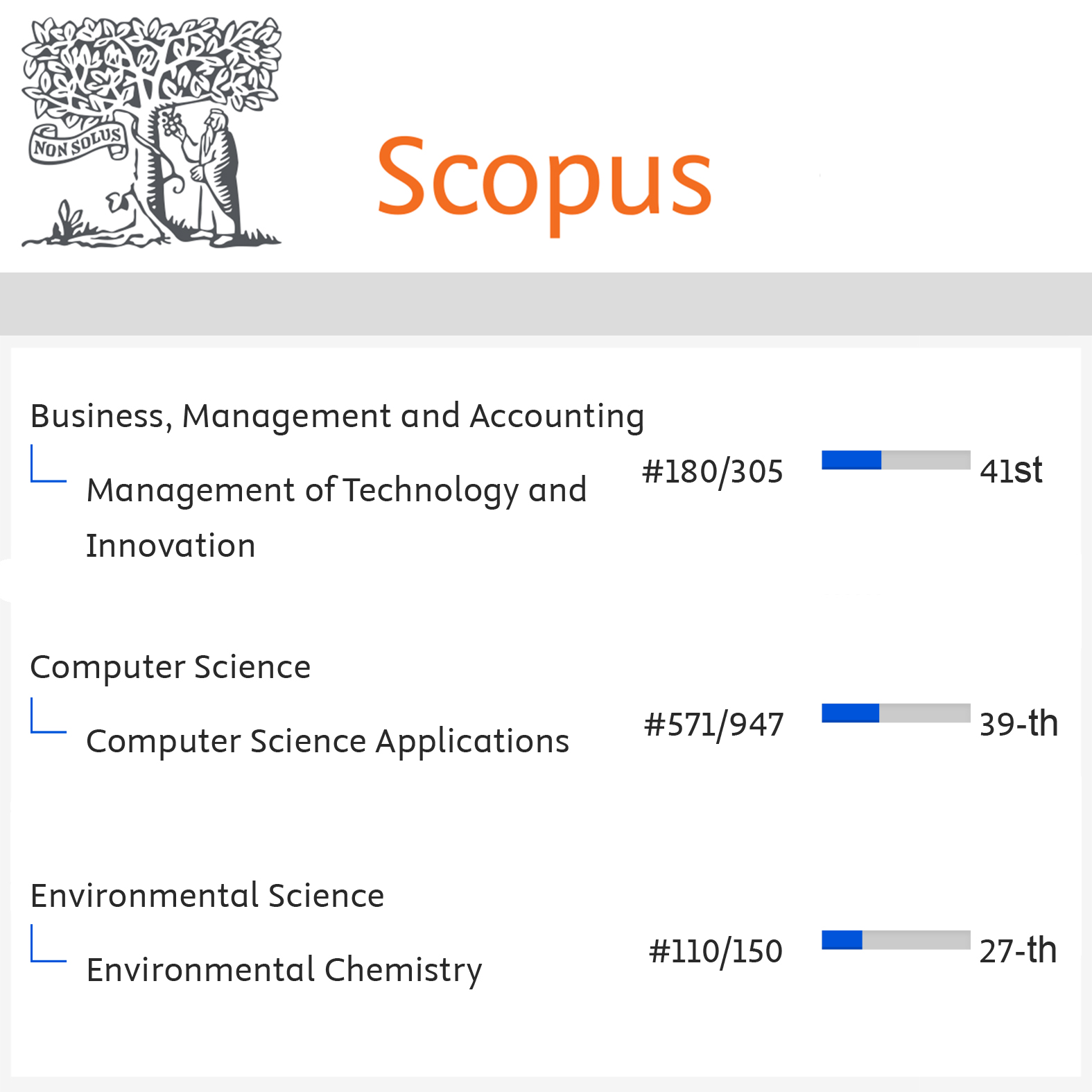
Task: Click the 27-th percentile label
Action: (x=1018, y=951)
